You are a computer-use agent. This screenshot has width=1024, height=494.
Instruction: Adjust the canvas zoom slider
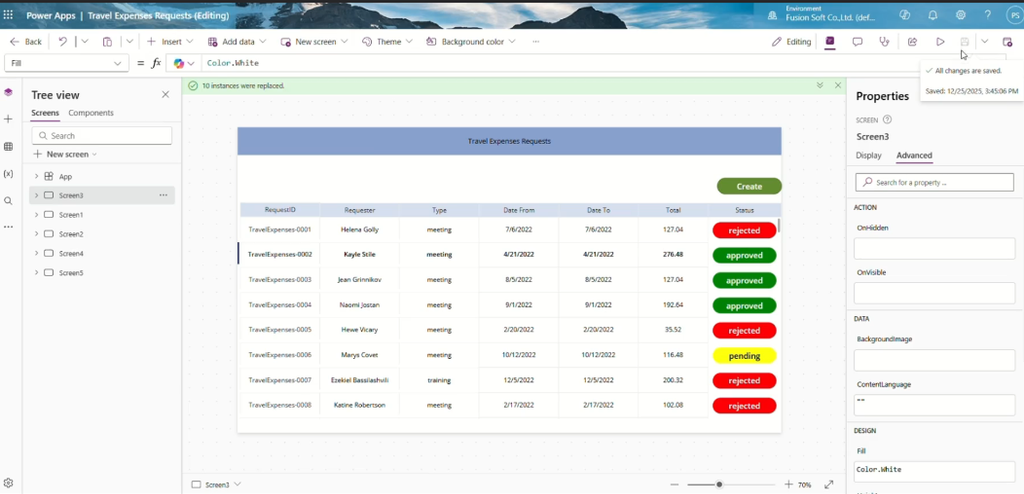pos(719,485)
